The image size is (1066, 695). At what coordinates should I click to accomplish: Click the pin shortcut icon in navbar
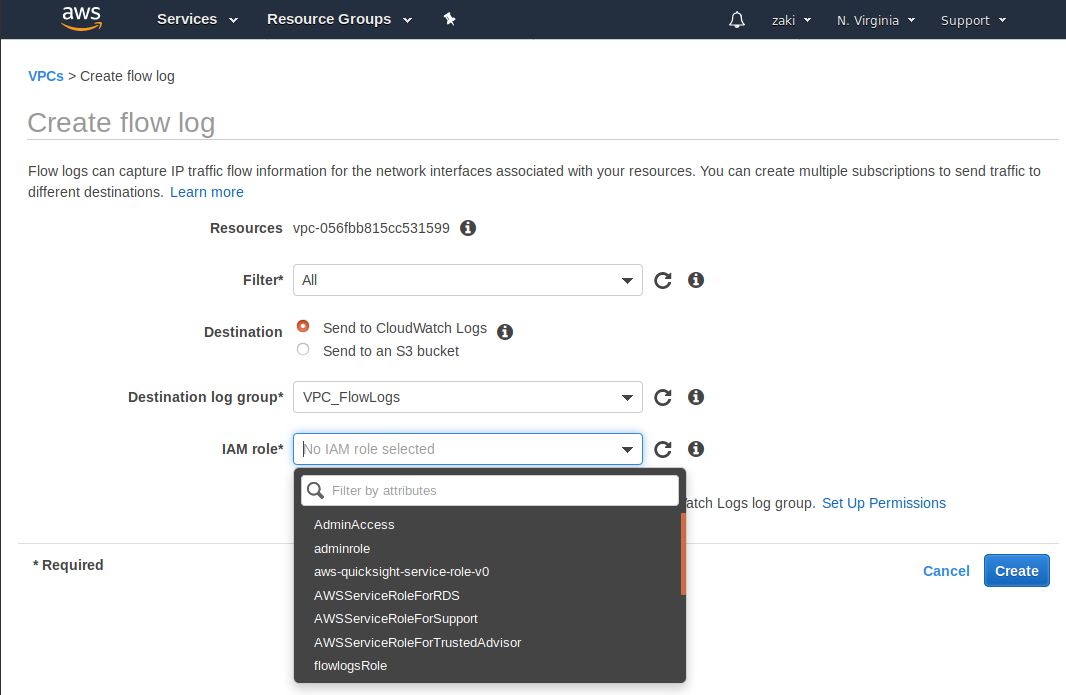point(450,20)
